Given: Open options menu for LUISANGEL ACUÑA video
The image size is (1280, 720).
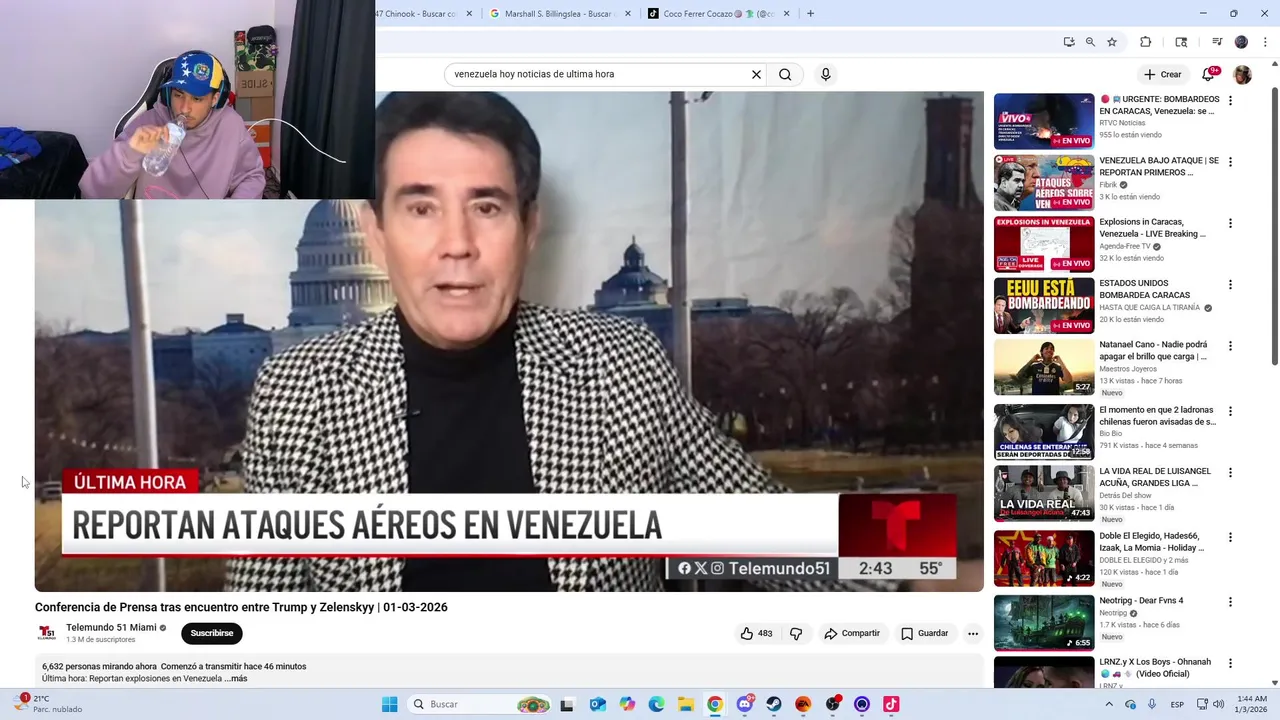Looking at the screenshot, I should [x=1230, y=473].
